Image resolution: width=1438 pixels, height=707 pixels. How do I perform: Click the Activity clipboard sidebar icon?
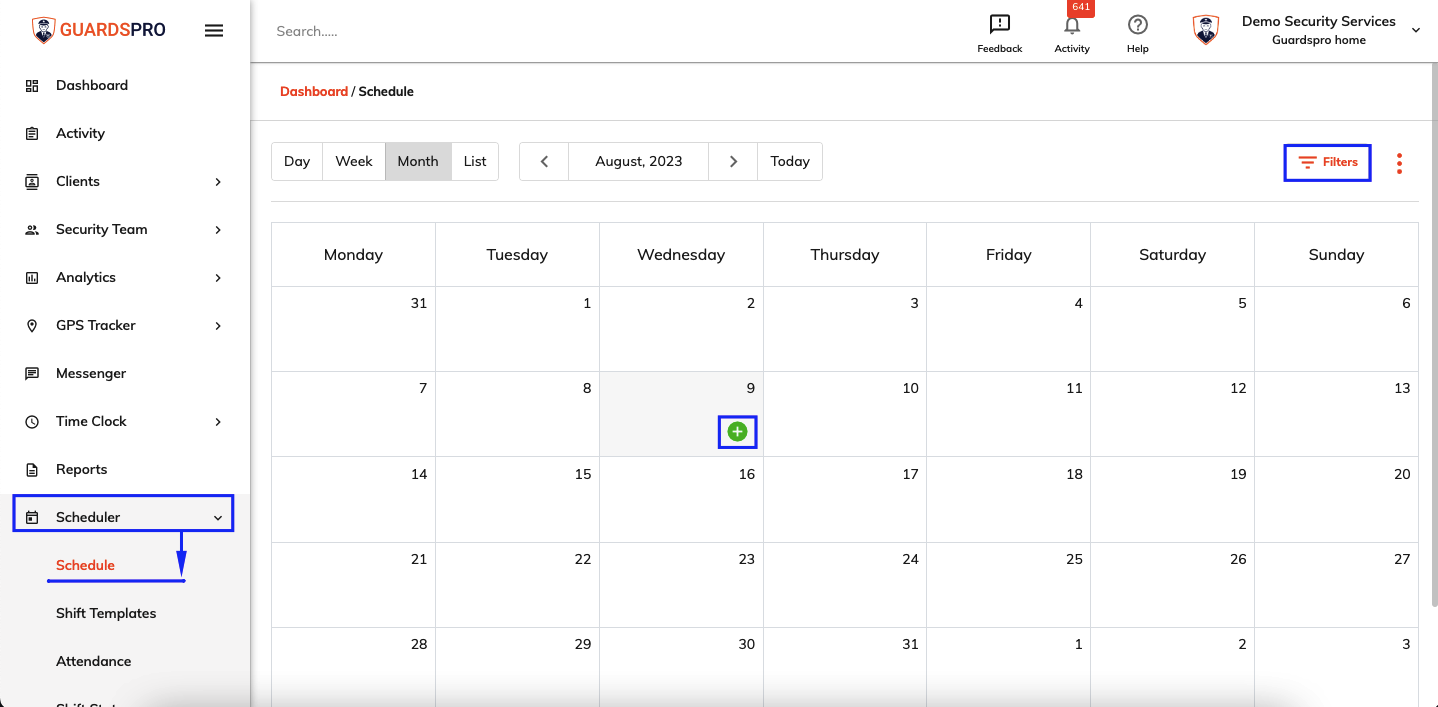point(32,134)
